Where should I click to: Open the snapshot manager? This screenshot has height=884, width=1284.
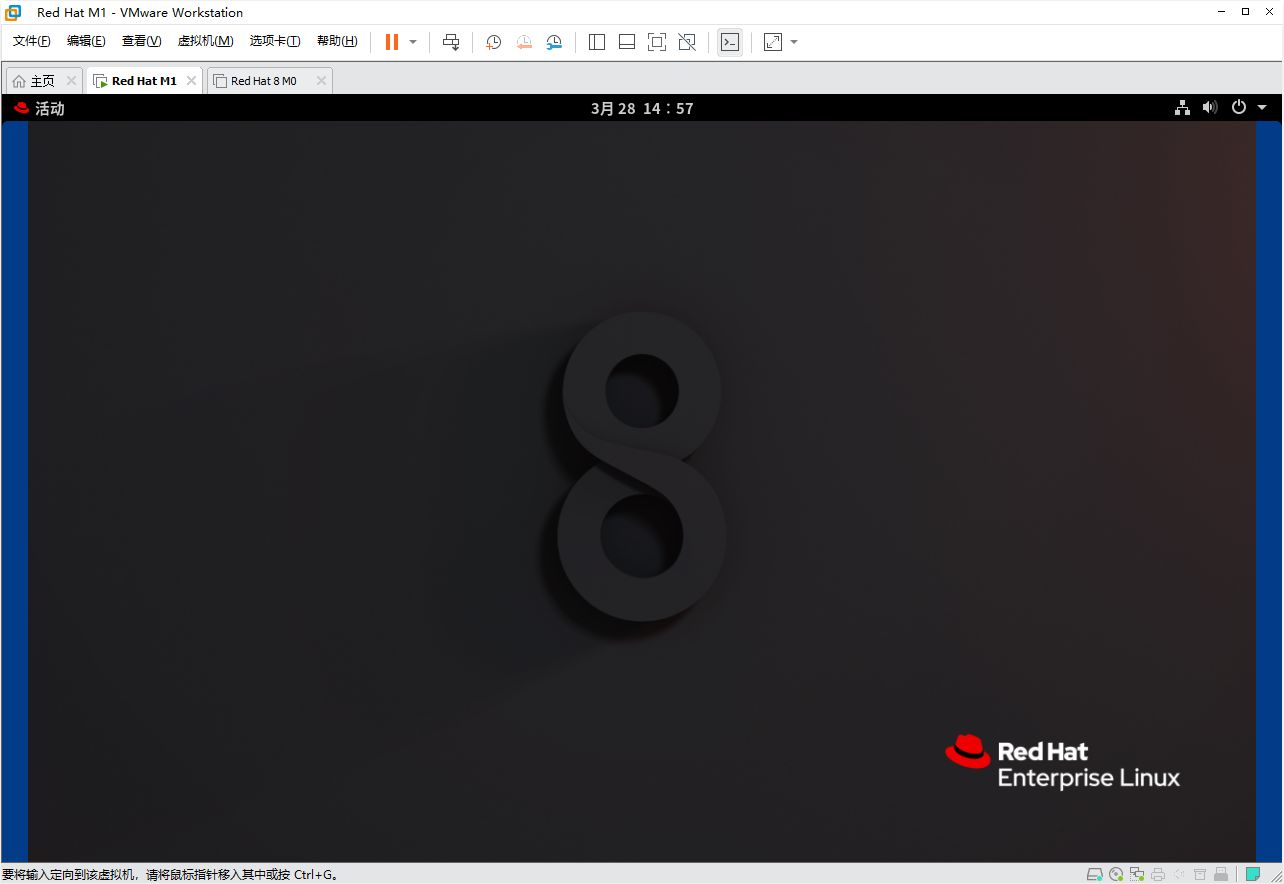tap(554, 42)
